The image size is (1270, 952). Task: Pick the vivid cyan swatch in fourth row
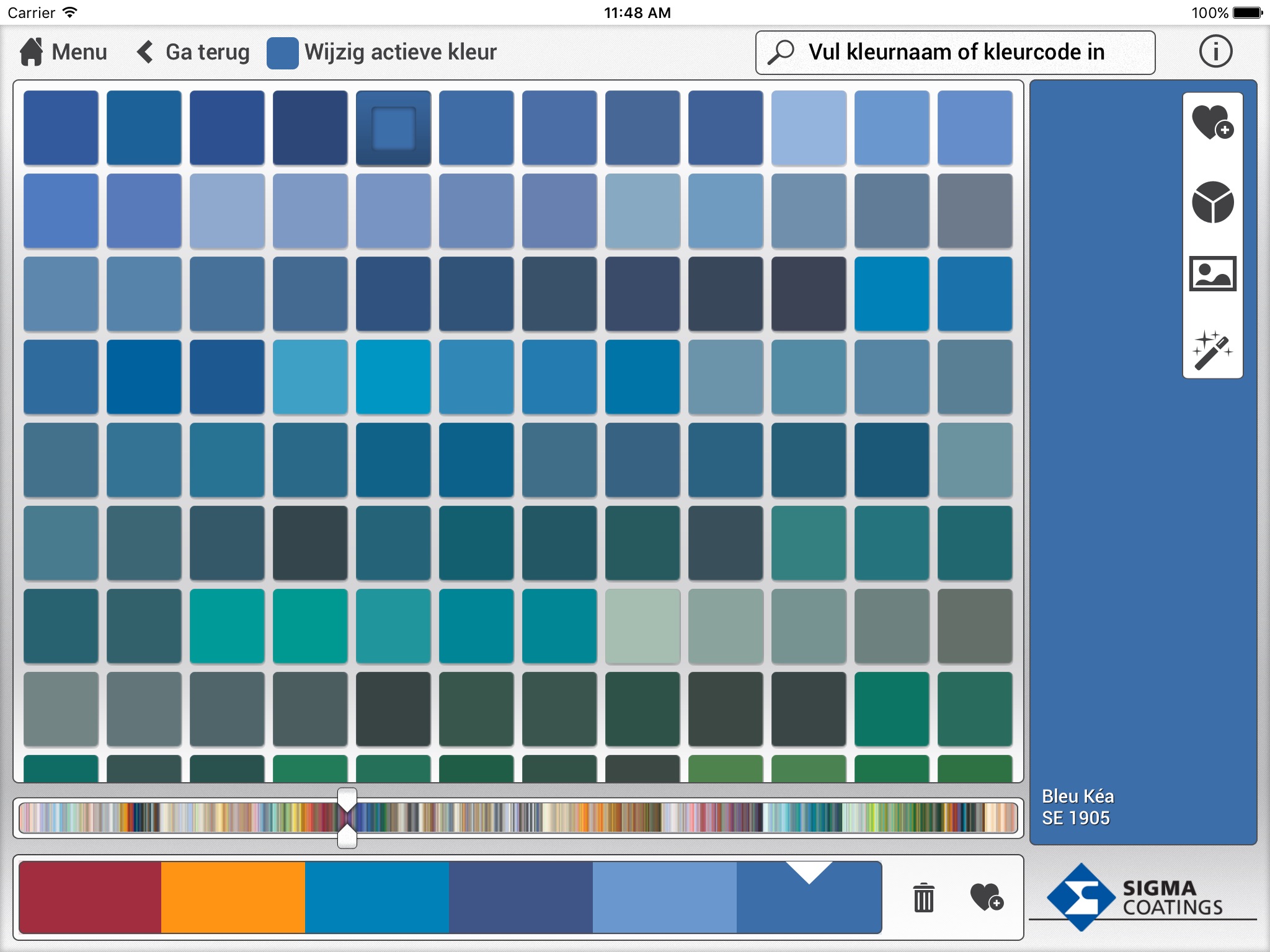pos(393,377)
